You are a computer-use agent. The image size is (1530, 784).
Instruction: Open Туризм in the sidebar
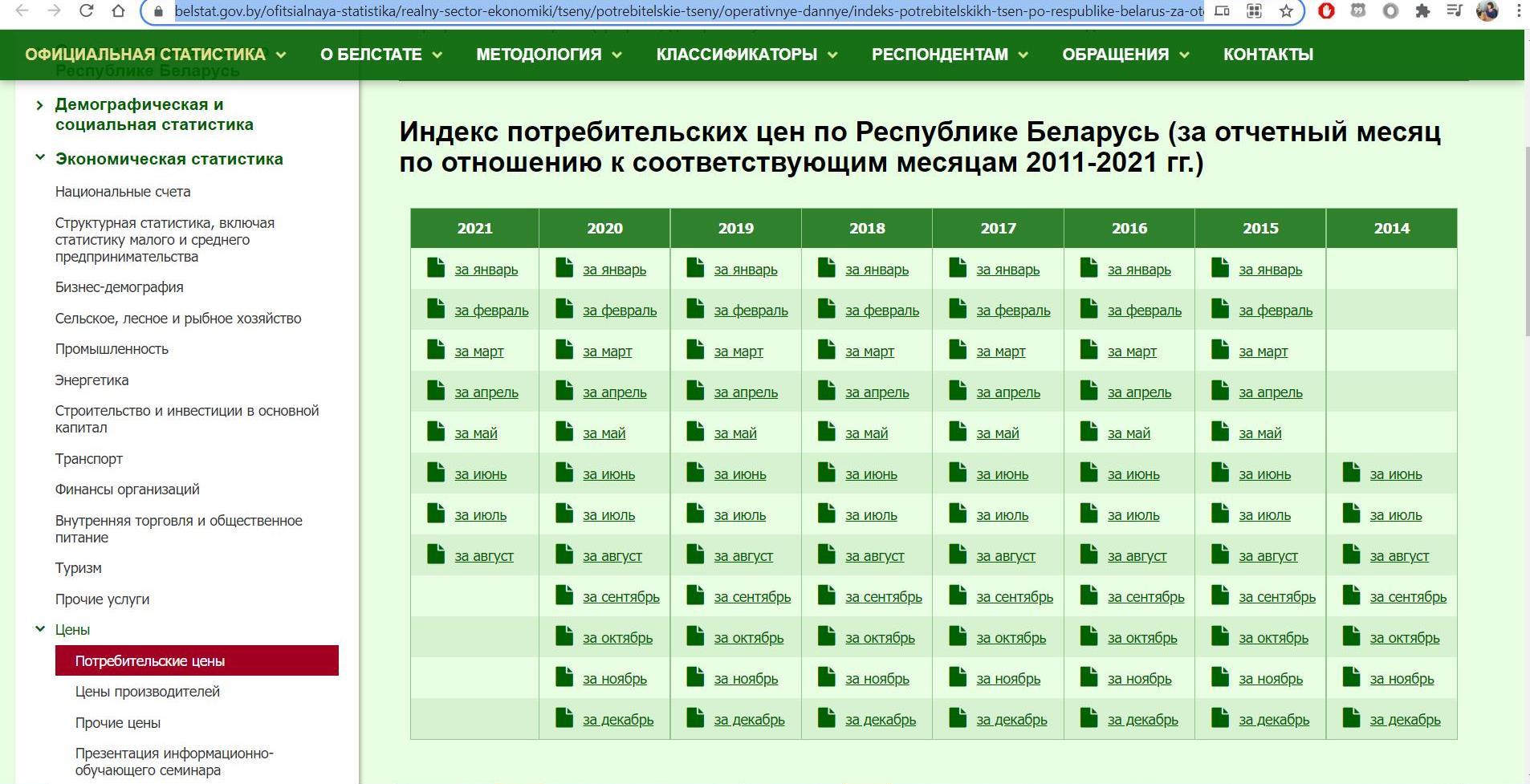79,568
